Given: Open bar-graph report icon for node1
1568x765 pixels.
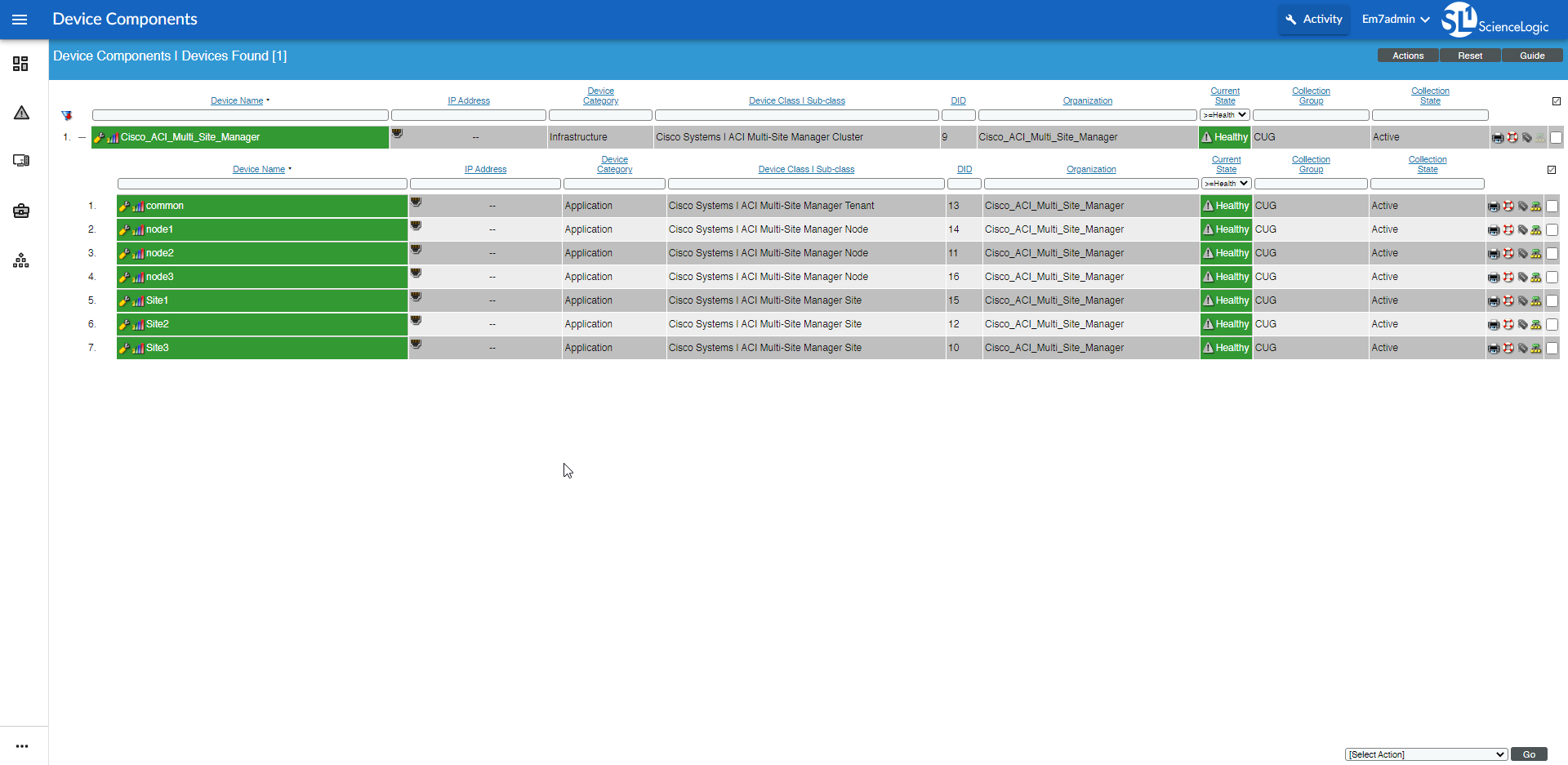Looking at the screenshot, I should pyautogui.click(x=139, y=230).
